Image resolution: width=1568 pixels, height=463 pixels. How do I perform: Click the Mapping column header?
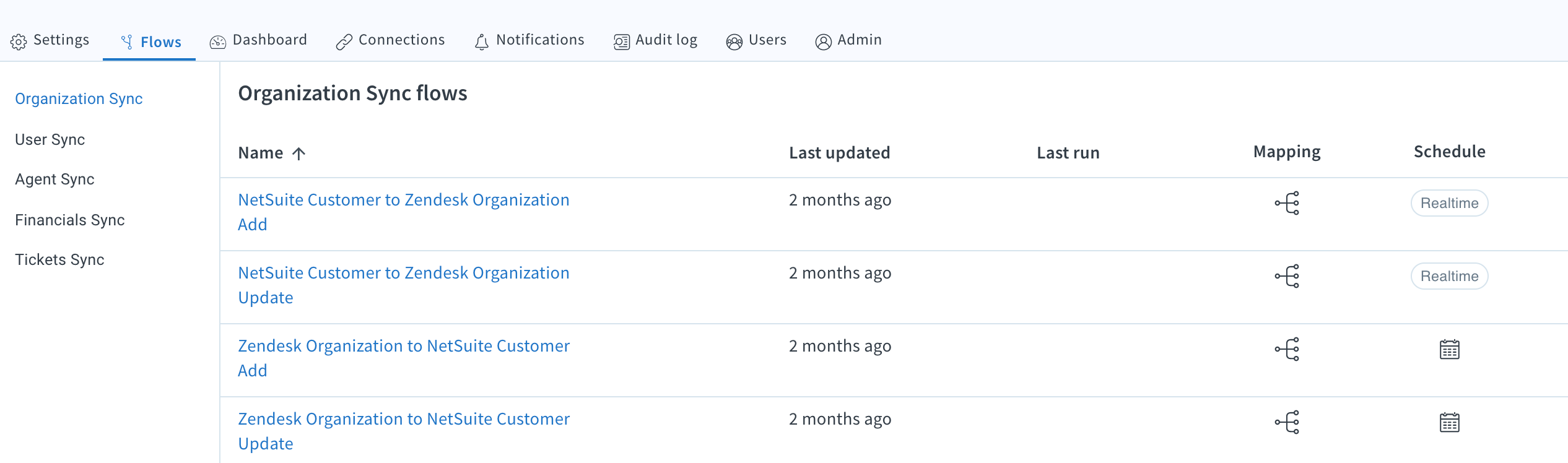point(1287,152)
